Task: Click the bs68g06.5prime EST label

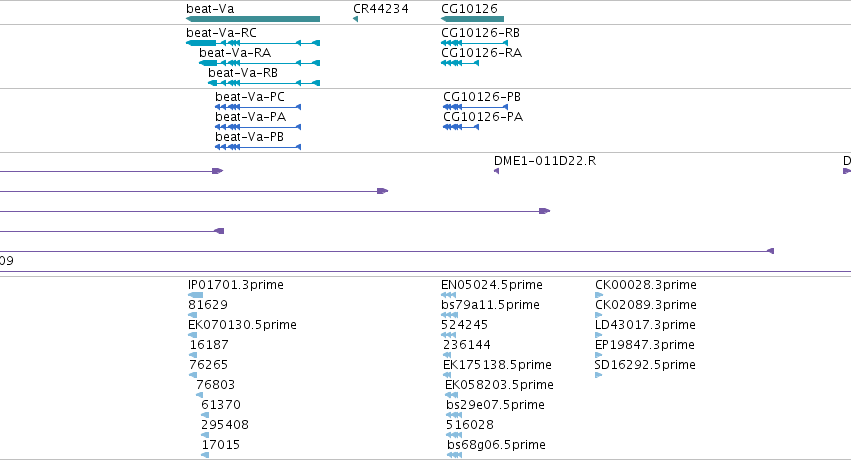Action: coord(497,445)
